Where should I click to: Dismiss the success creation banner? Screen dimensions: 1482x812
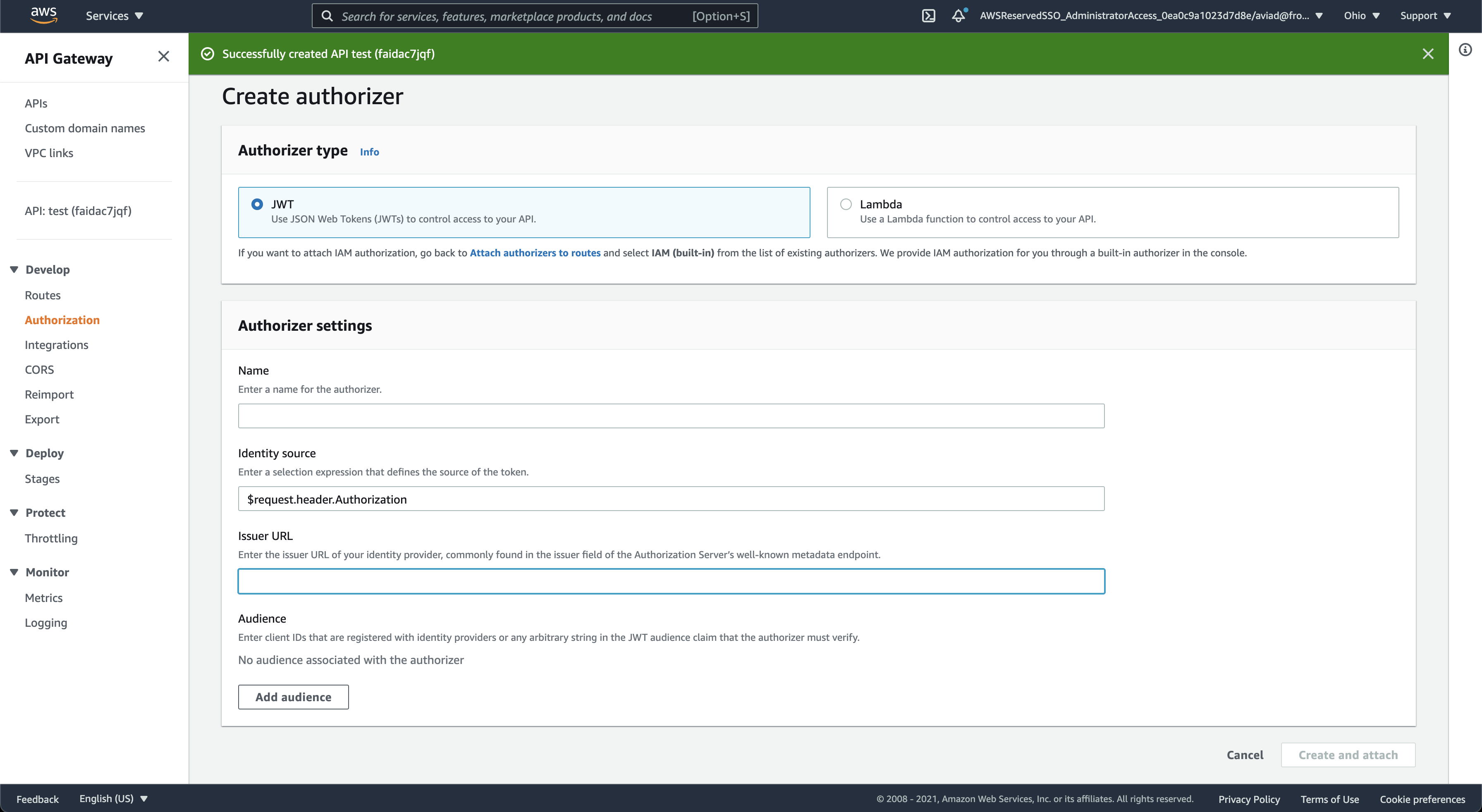(1428, 53)
